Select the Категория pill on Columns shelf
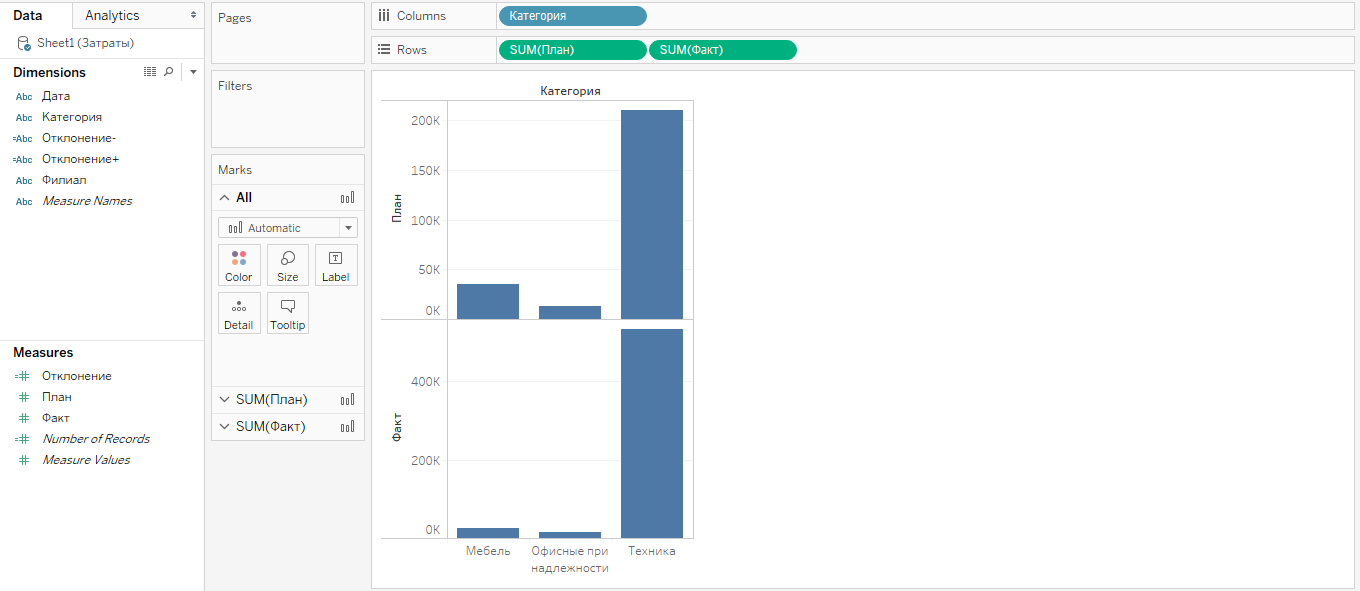Image resolution: width=1360 pixels, height=591 pixels. click(572, 16)
